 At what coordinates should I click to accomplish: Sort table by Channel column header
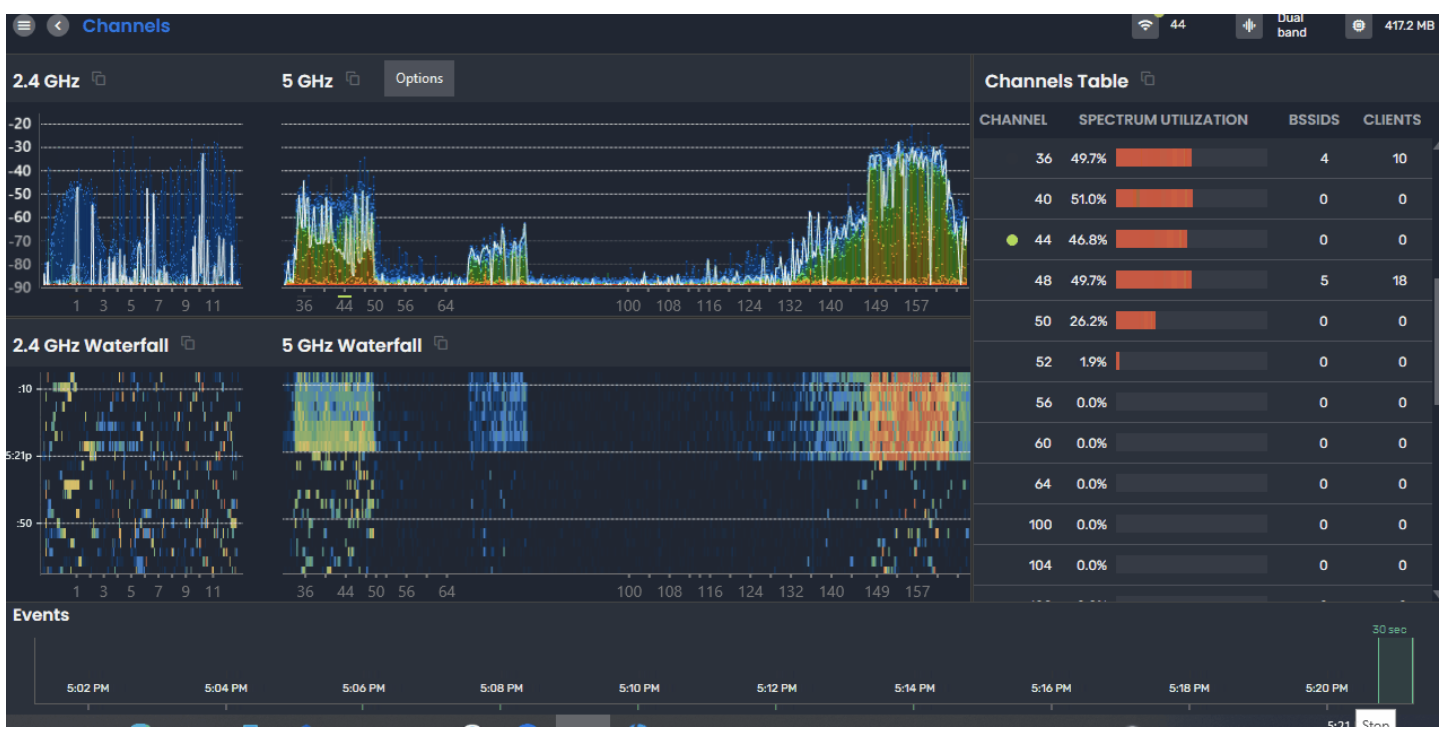[1013, 120]
